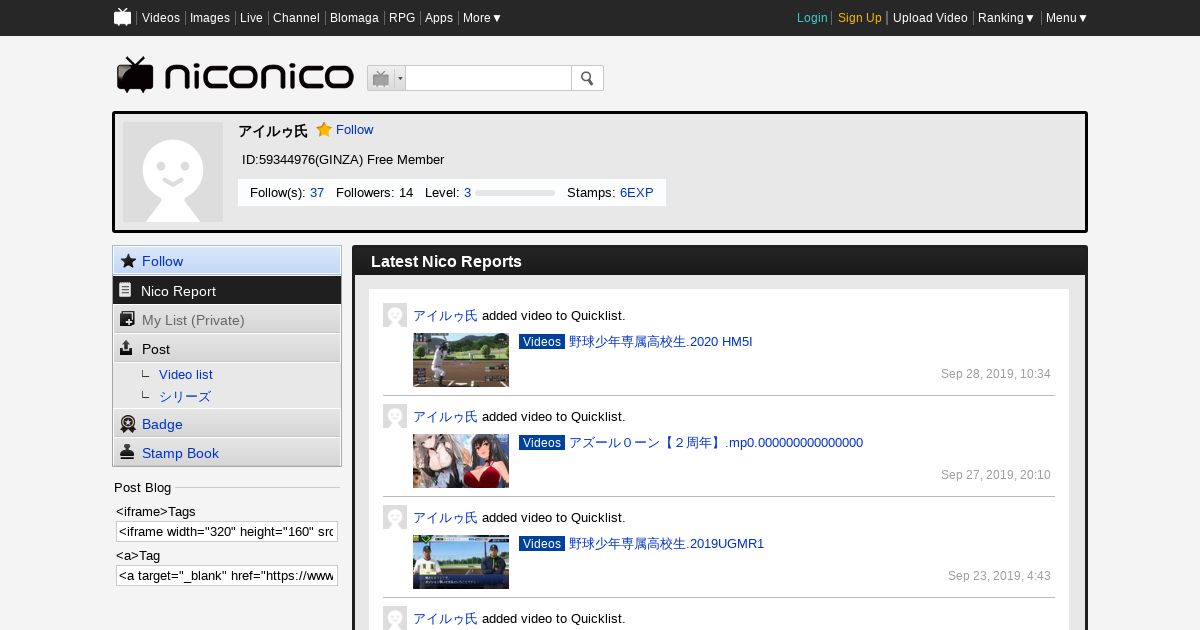Click the My List (Private) icon
1200x630 pixels.
(127, 319)
